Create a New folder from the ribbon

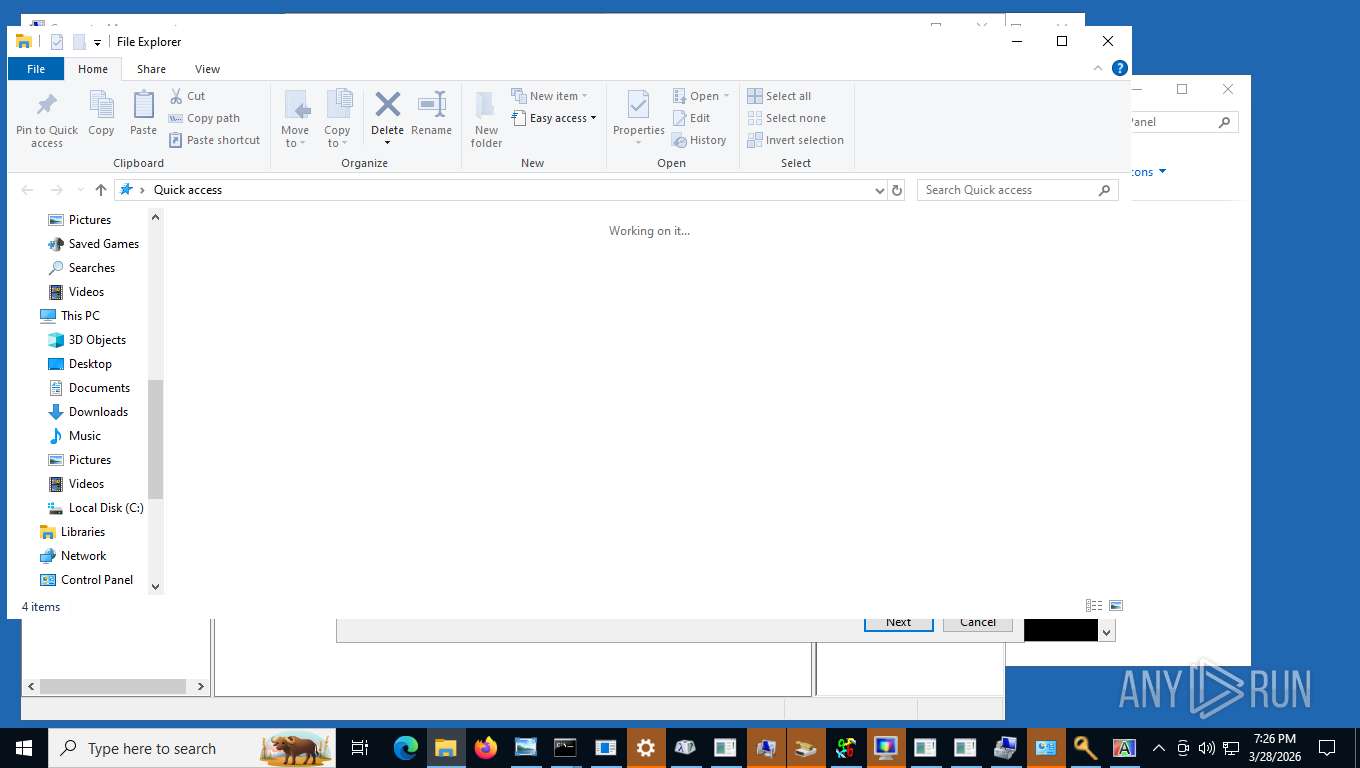486,119
